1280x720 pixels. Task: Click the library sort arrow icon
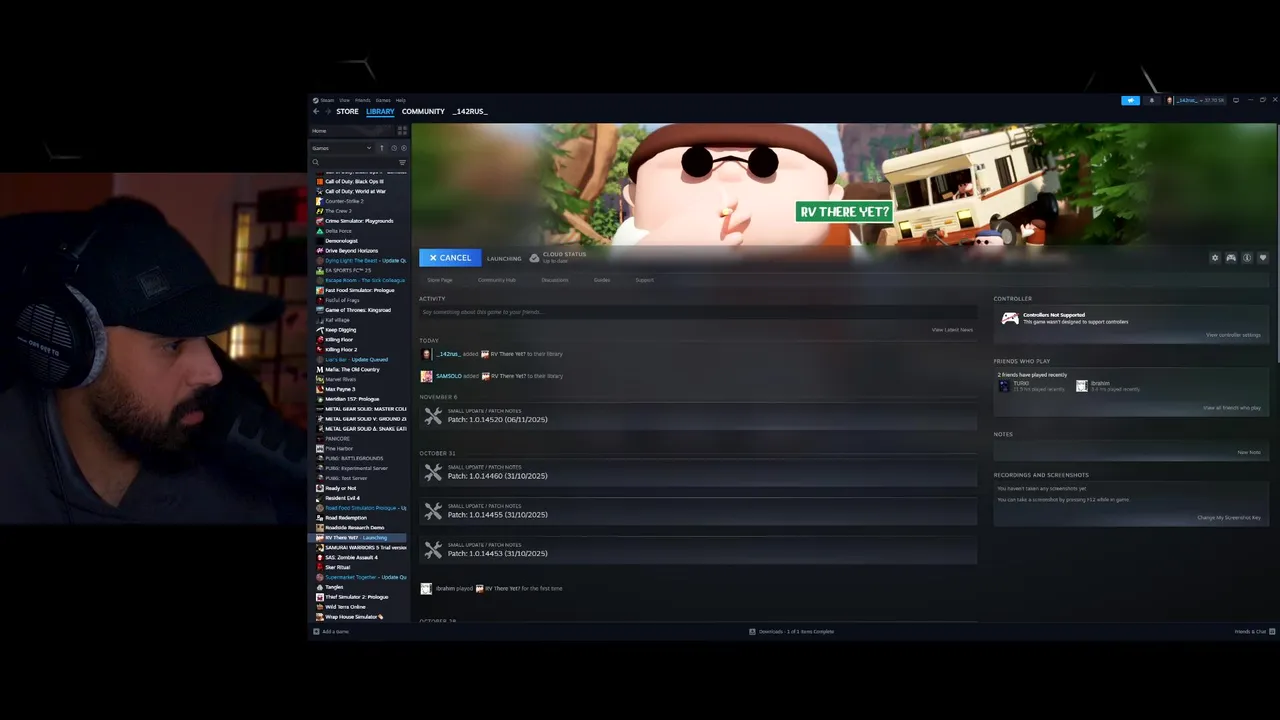click(x=381, y=148)
